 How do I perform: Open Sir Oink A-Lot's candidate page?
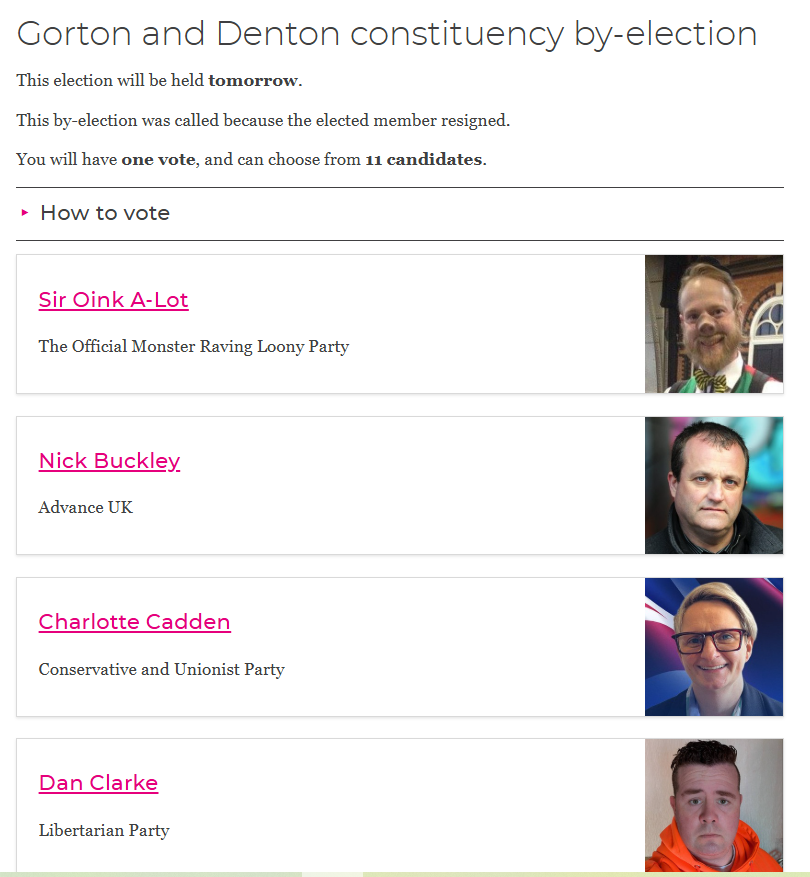(x=113, y=300)
